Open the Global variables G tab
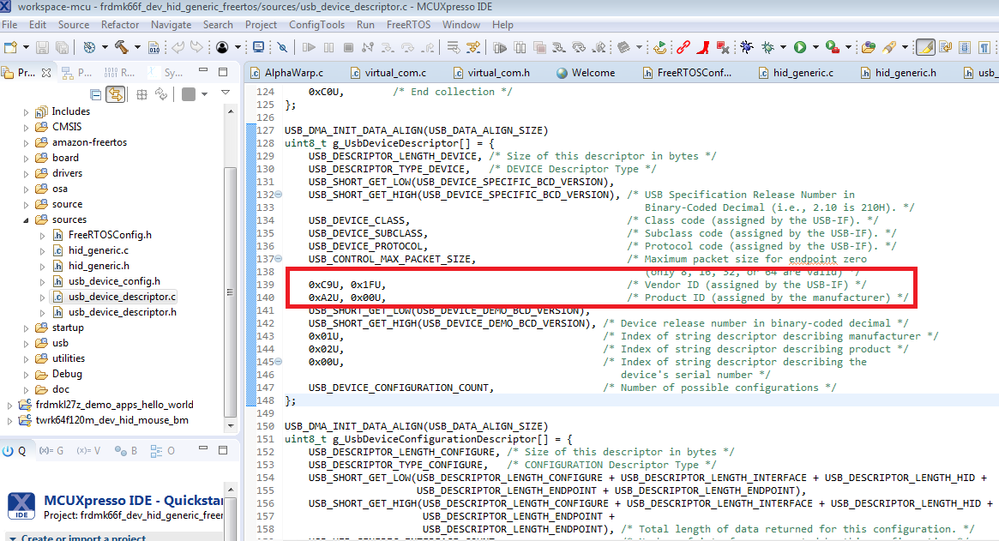Image resolution: width=999 pixels, height=541 pixels. click(51, 451)
